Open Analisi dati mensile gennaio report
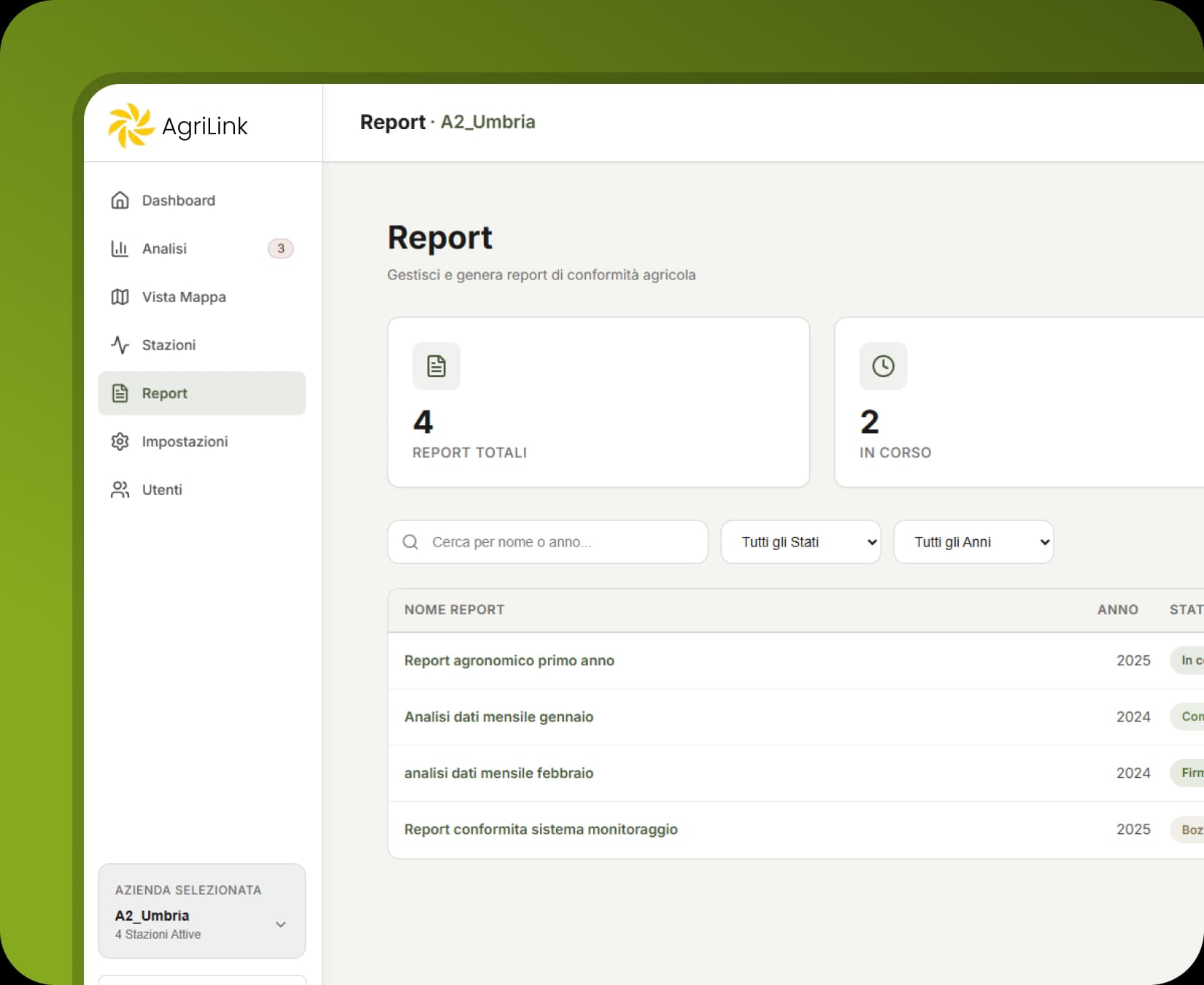 click(x=498, y=716)
